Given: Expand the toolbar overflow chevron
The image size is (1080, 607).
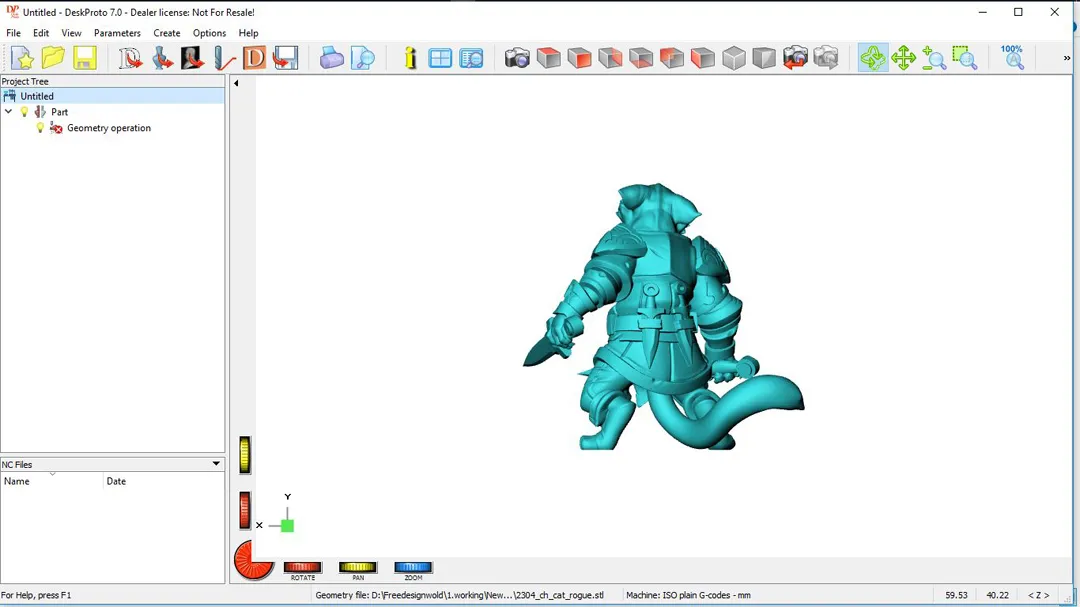Looking at the screenshot, I should pyautogui.click(x=1067, y=59).
